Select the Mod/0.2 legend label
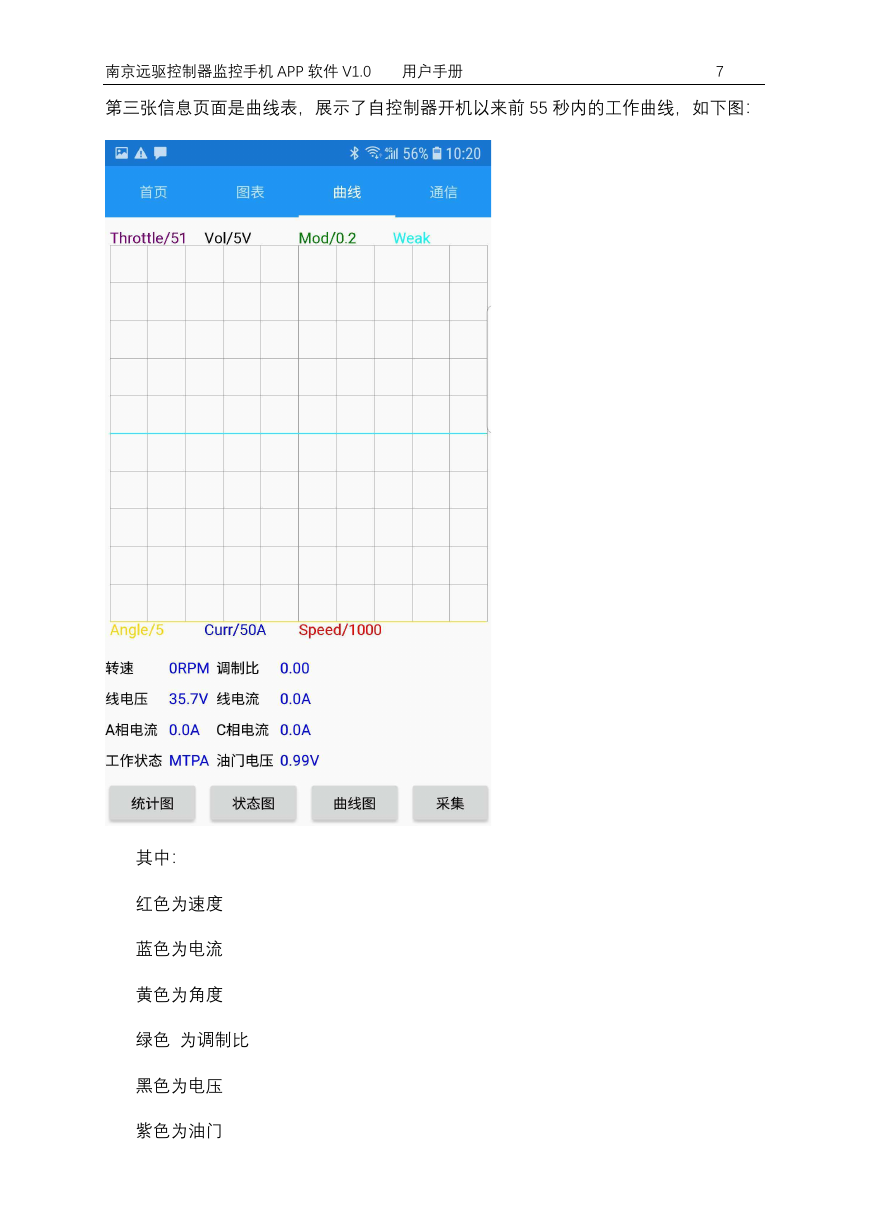 [327, 238]
